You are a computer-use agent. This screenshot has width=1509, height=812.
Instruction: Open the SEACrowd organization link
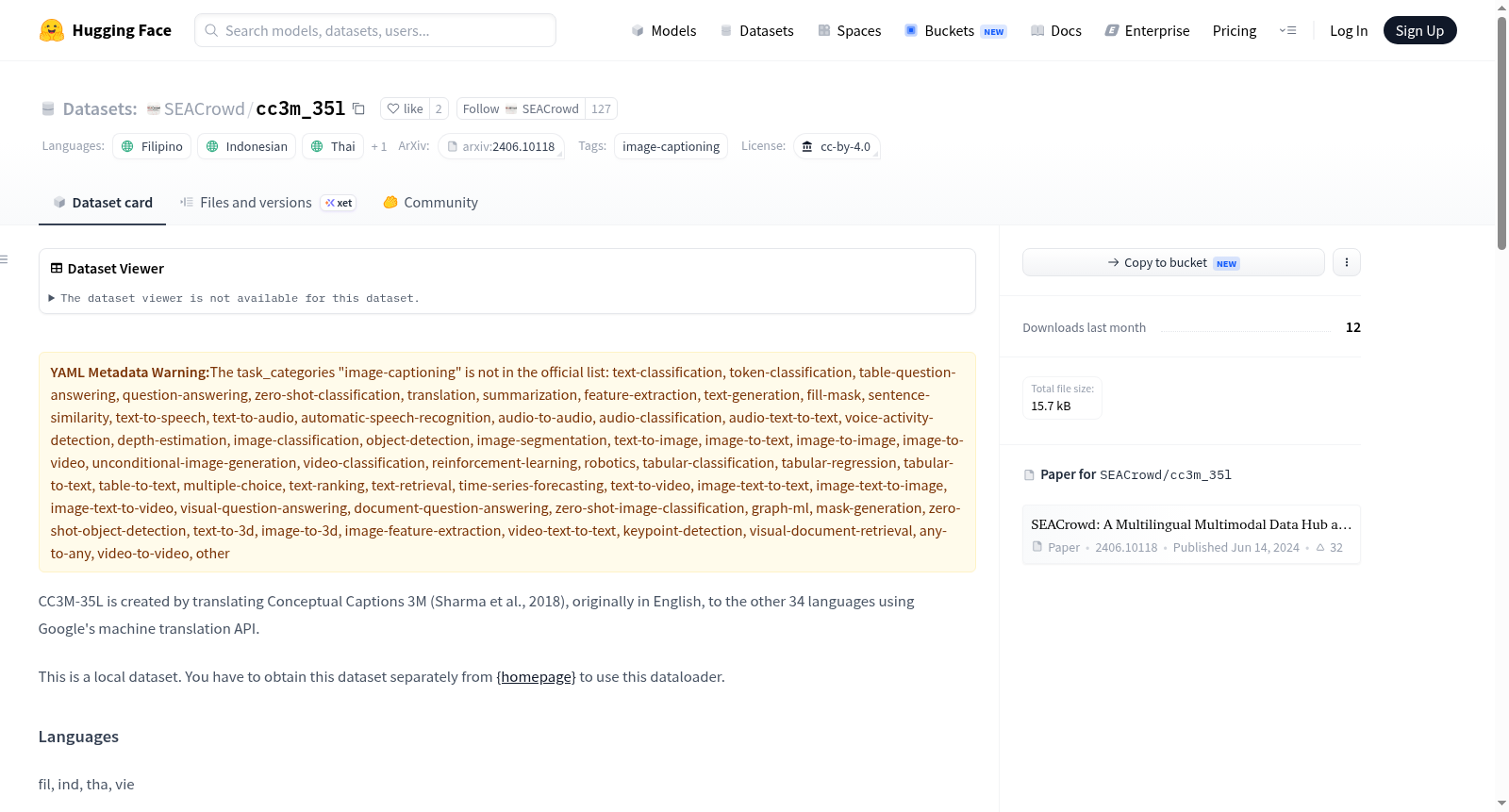pos(204,108)
